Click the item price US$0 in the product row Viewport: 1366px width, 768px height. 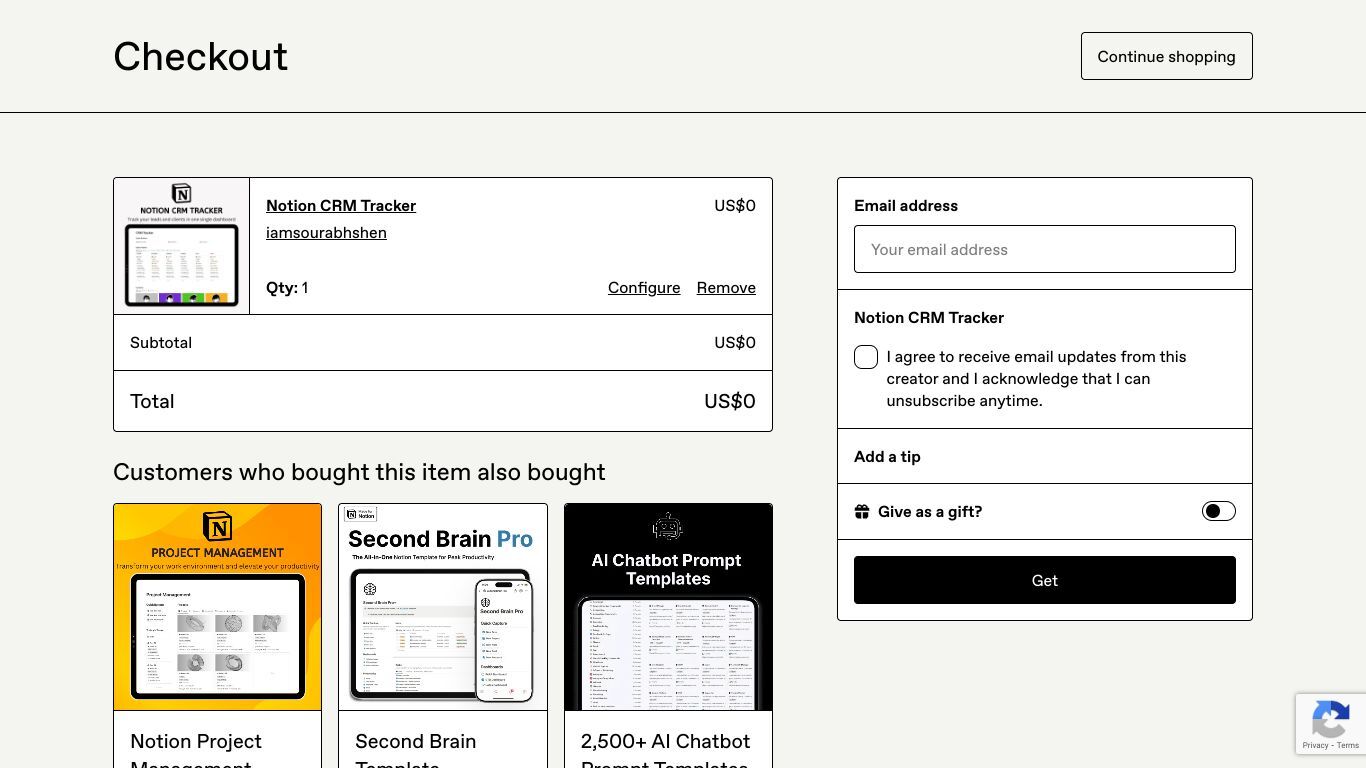(x=735, y=206)
